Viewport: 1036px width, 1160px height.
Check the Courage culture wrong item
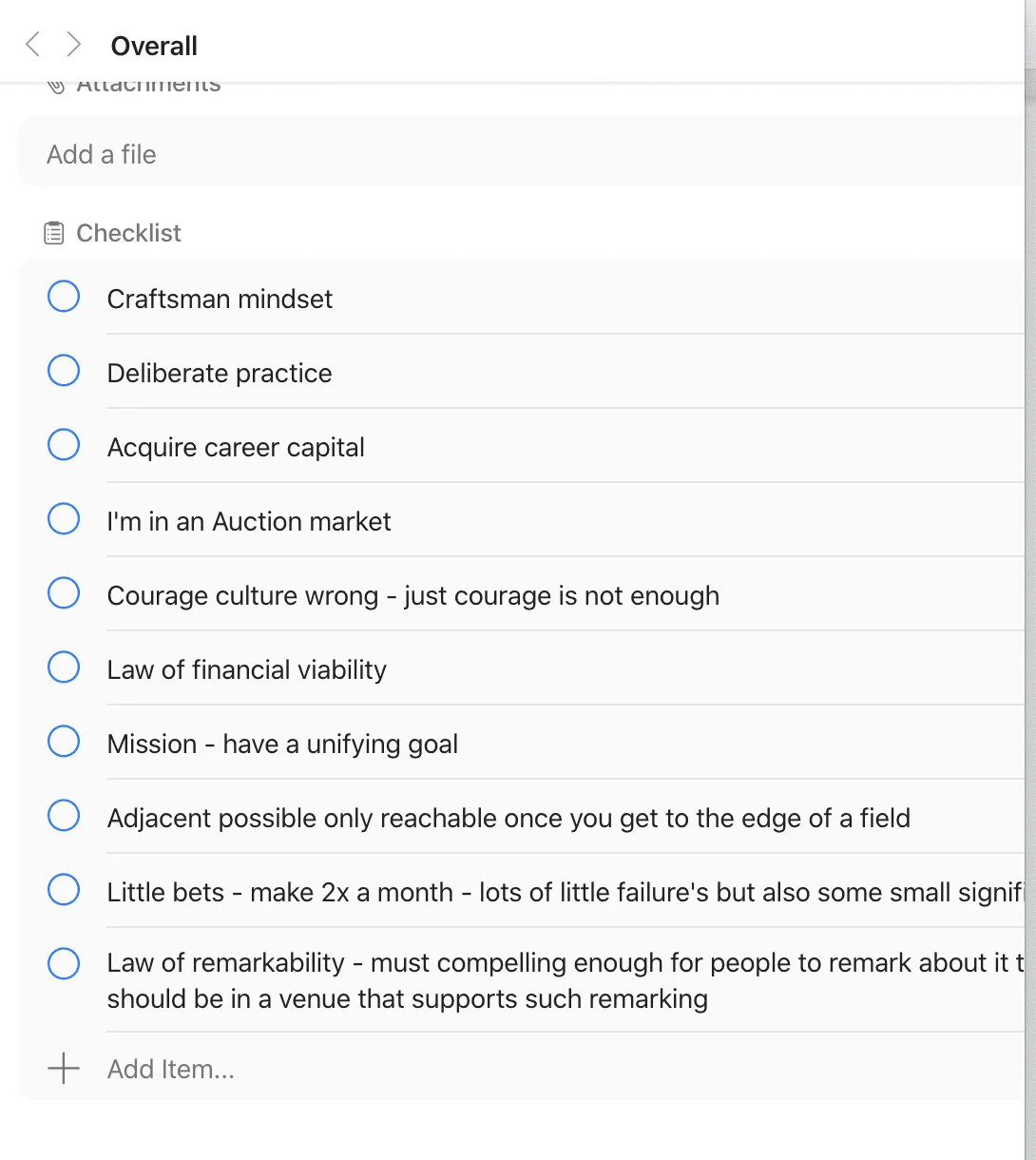coord(64,593)
